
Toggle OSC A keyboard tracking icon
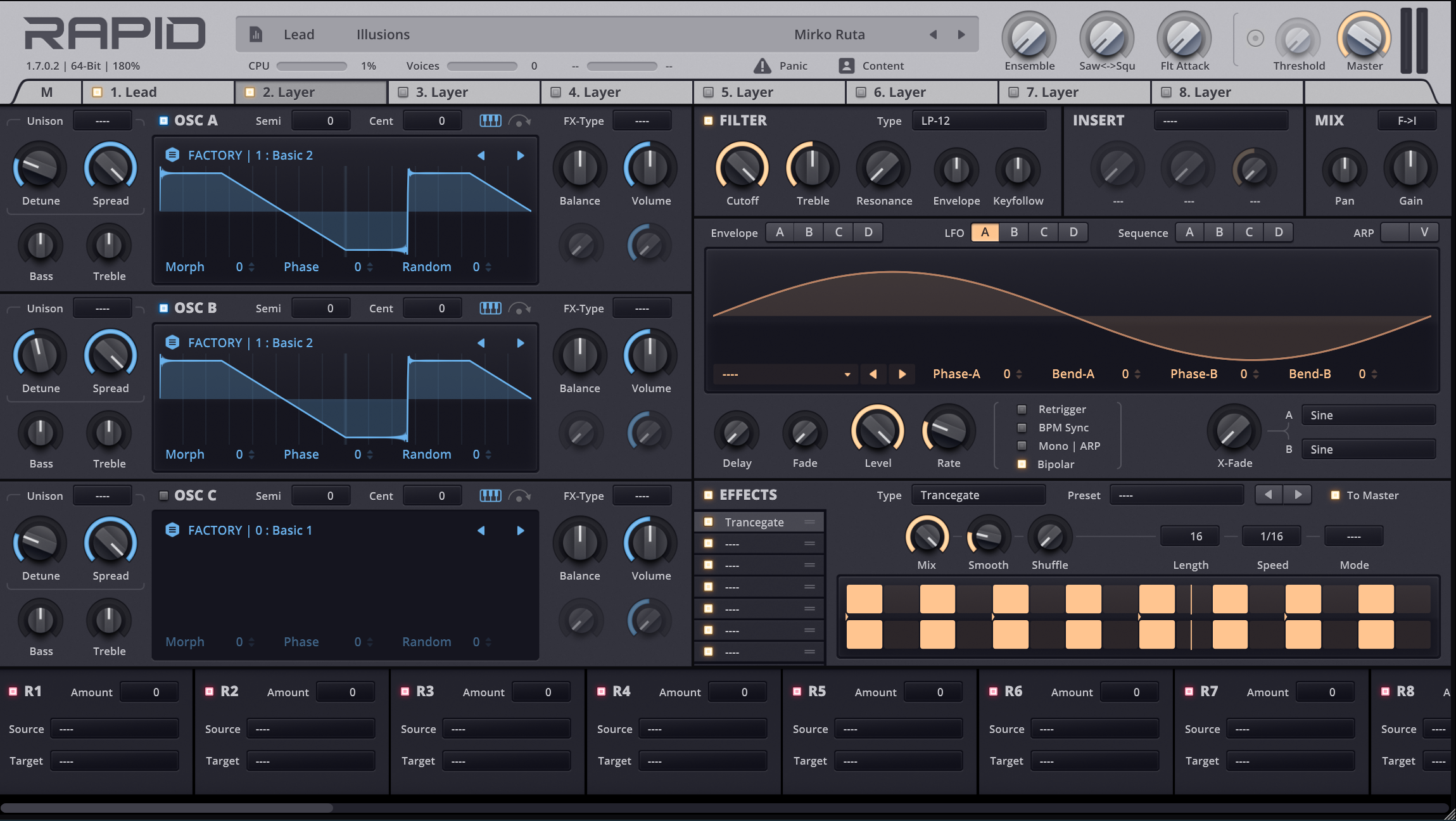(490, 120)
